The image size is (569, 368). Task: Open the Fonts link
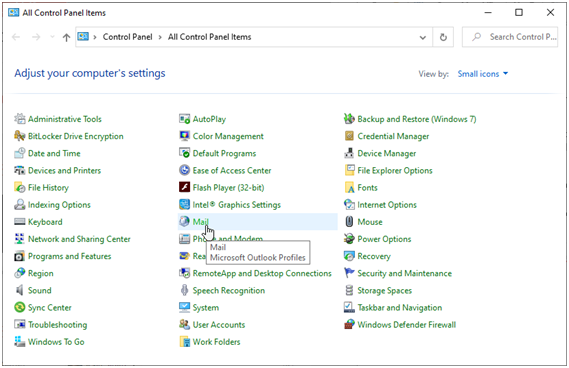(x=367, y=187)
